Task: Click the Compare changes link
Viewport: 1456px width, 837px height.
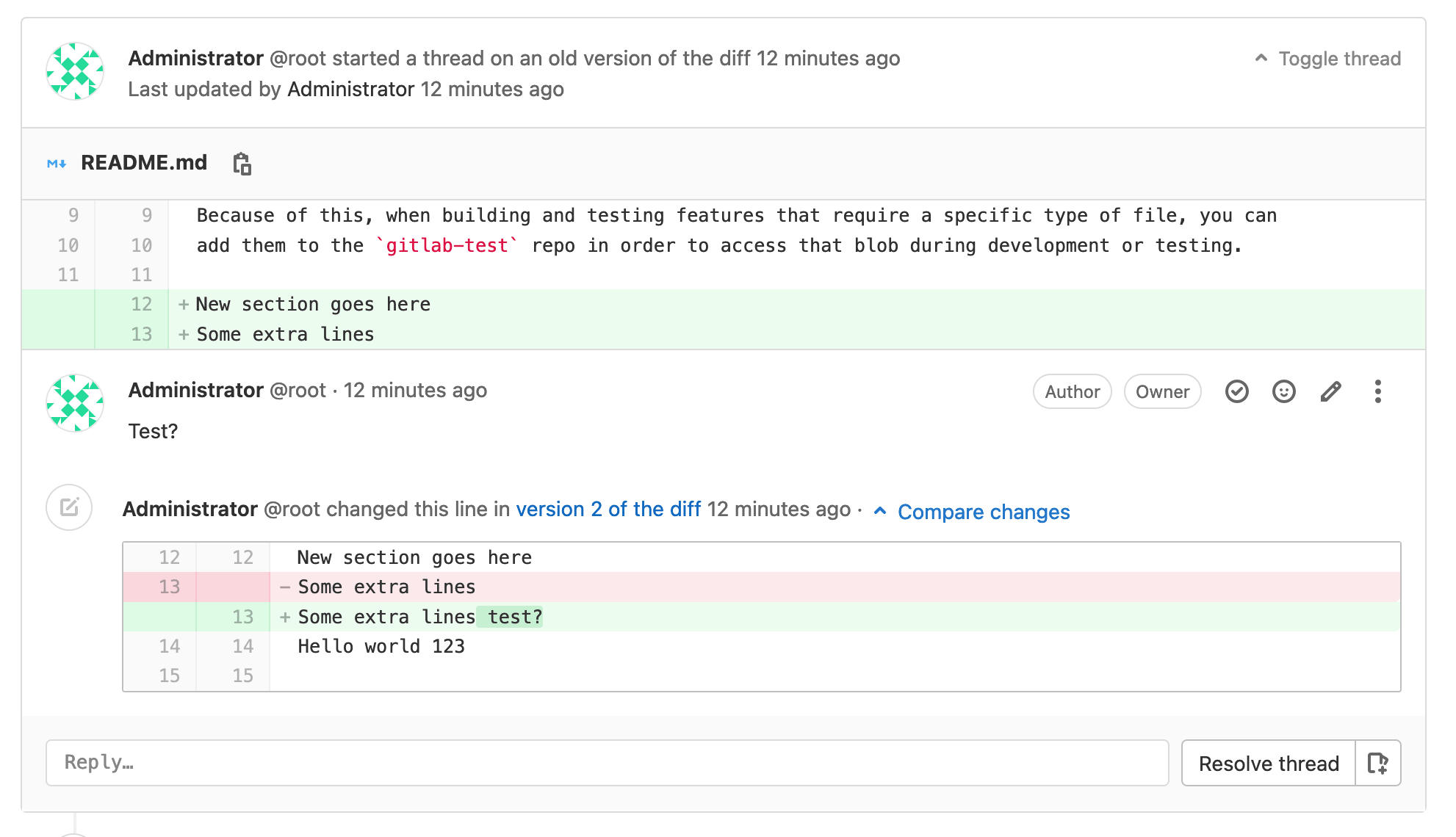Action: pos(984,512)
